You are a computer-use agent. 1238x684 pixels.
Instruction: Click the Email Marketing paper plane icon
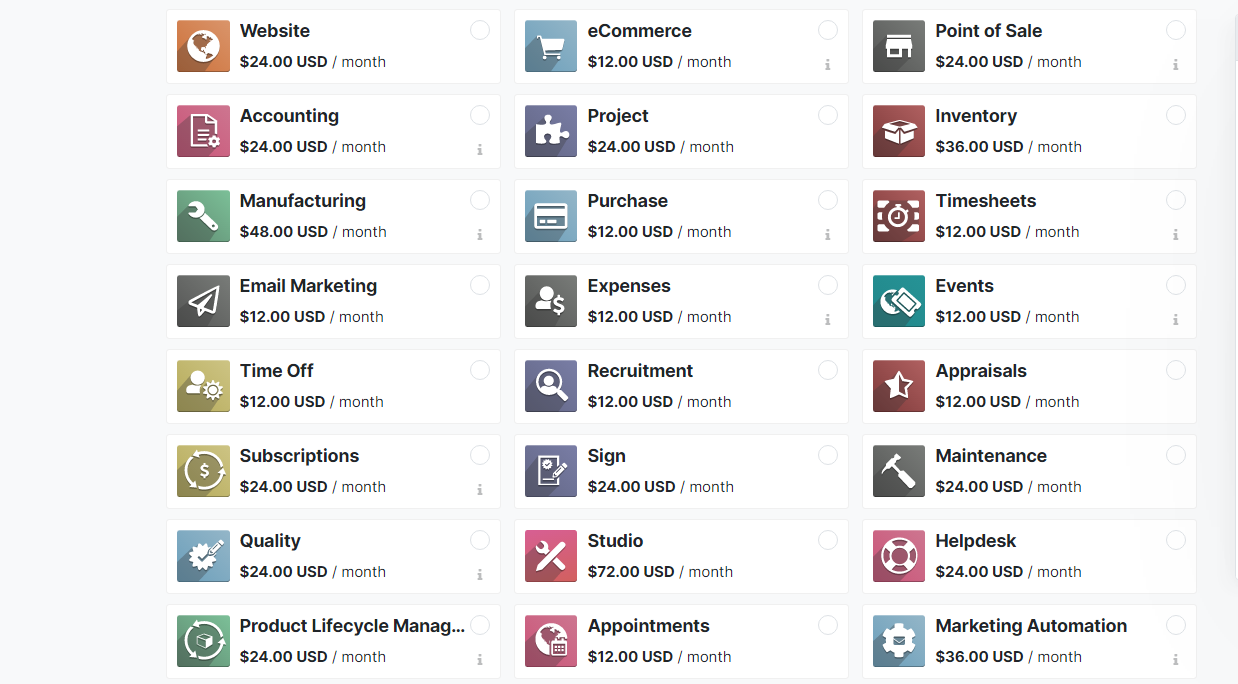tap(203, 301)
